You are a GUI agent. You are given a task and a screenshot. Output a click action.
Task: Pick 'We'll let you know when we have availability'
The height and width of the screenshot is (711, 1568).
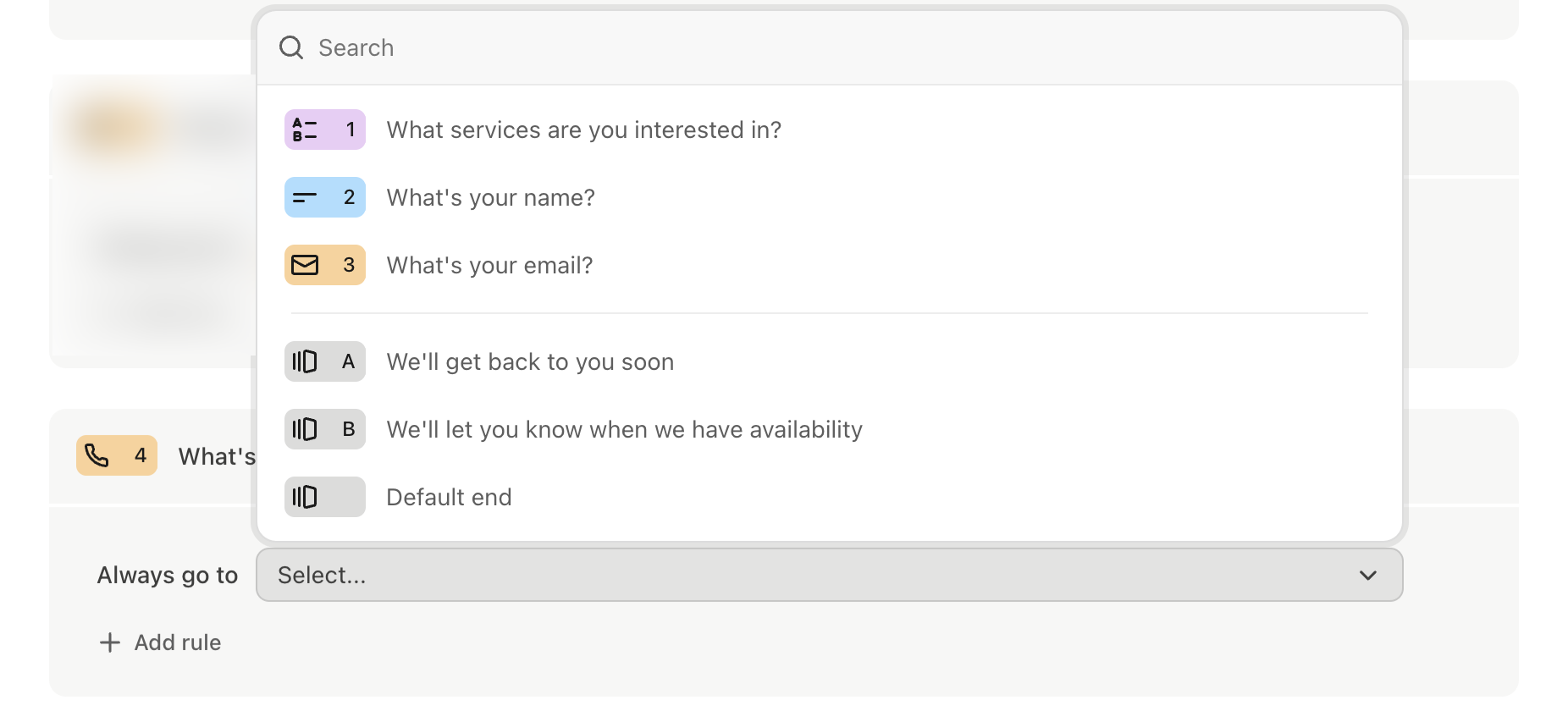830,429
